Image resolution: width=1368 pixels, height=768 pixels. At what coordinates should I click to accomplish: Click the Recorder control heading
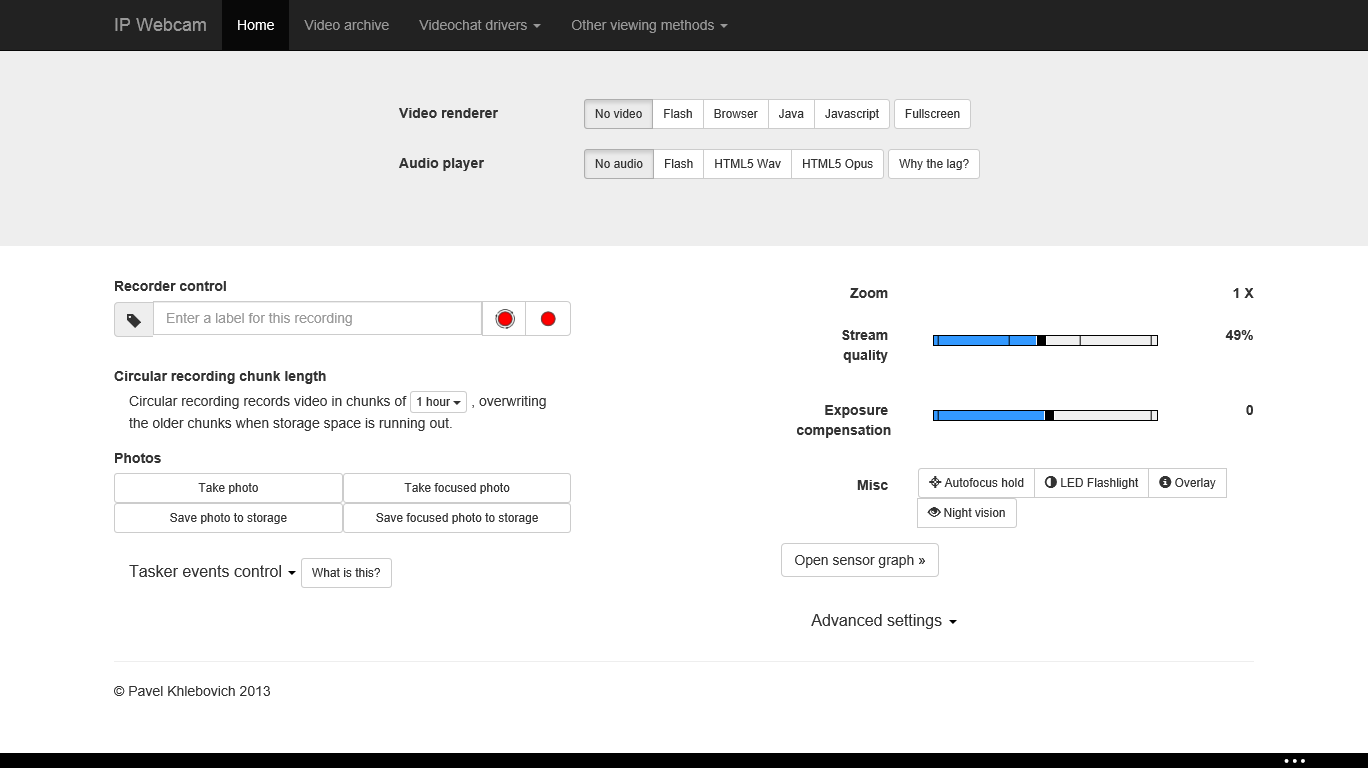click(170, 286)
